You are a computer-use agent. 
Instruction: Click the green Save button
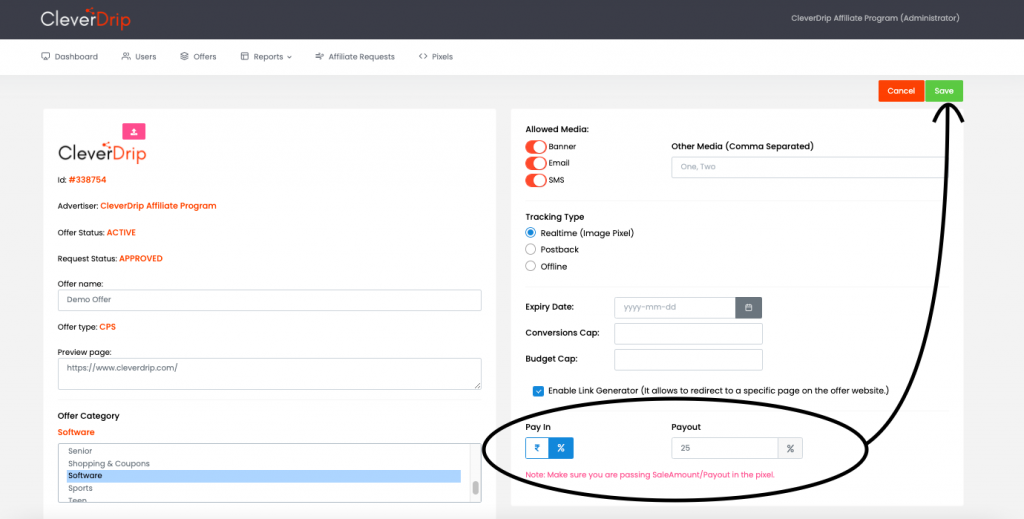[x=944, y=91]
